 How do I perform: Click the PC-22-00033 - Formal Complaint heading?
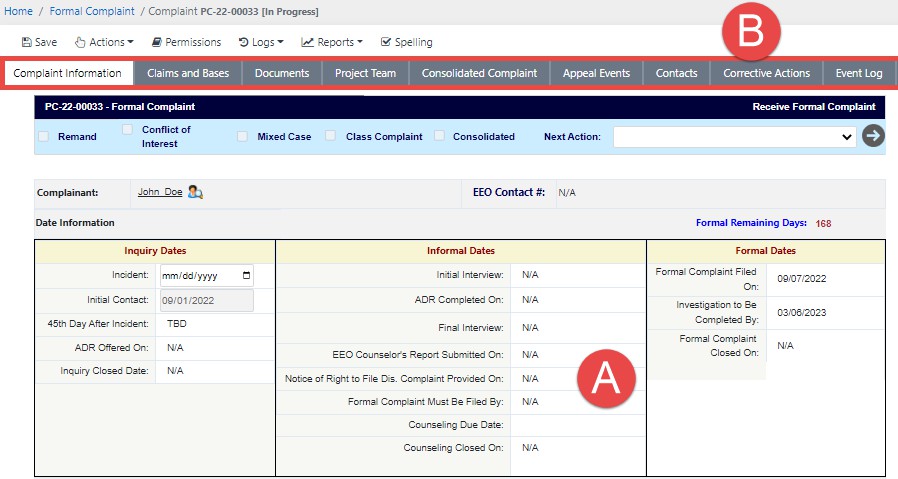[120, 107]
